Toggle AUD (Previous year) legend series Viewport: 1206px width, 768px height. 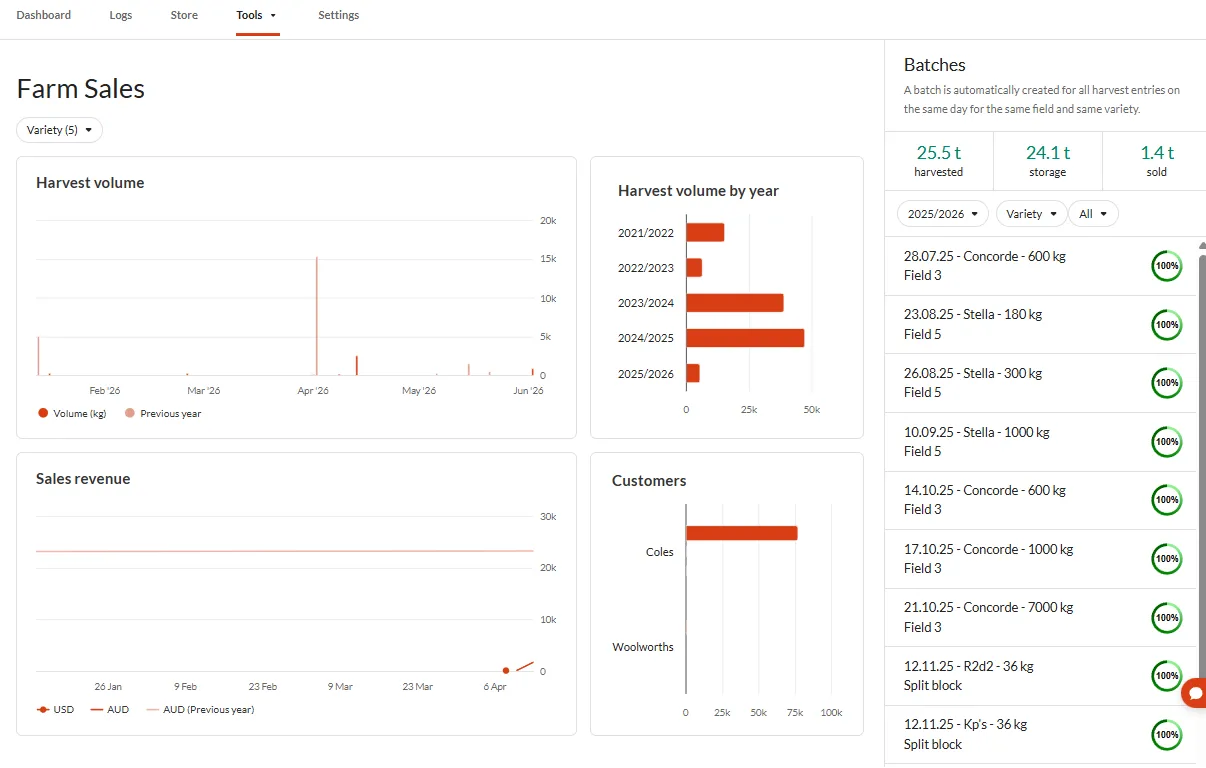[x=200, y=710]
